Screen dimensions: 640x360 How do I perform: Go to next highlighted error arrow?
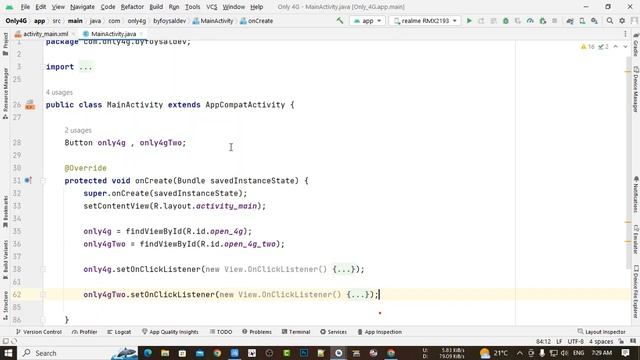pos(625,47)
